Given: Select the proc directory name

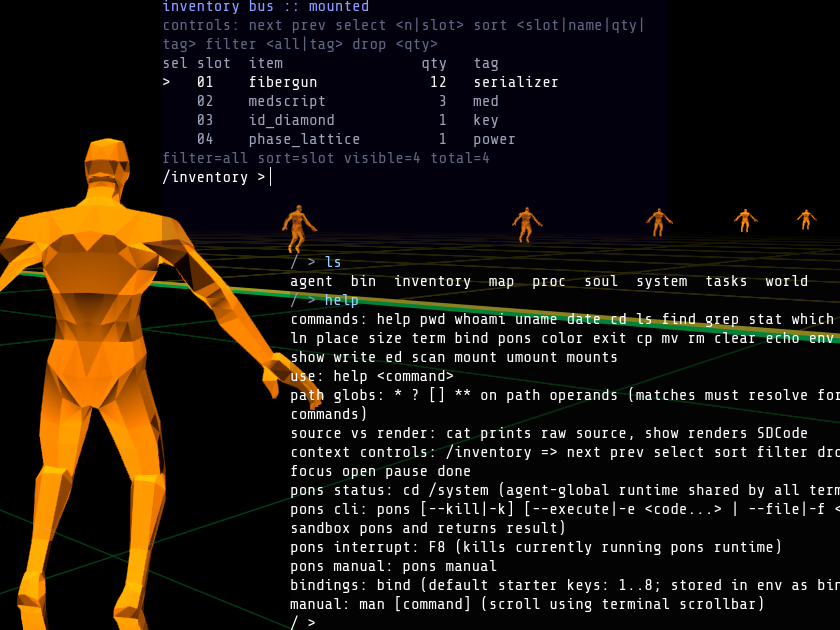Looking at the screenshot, I should pos(549,281).
